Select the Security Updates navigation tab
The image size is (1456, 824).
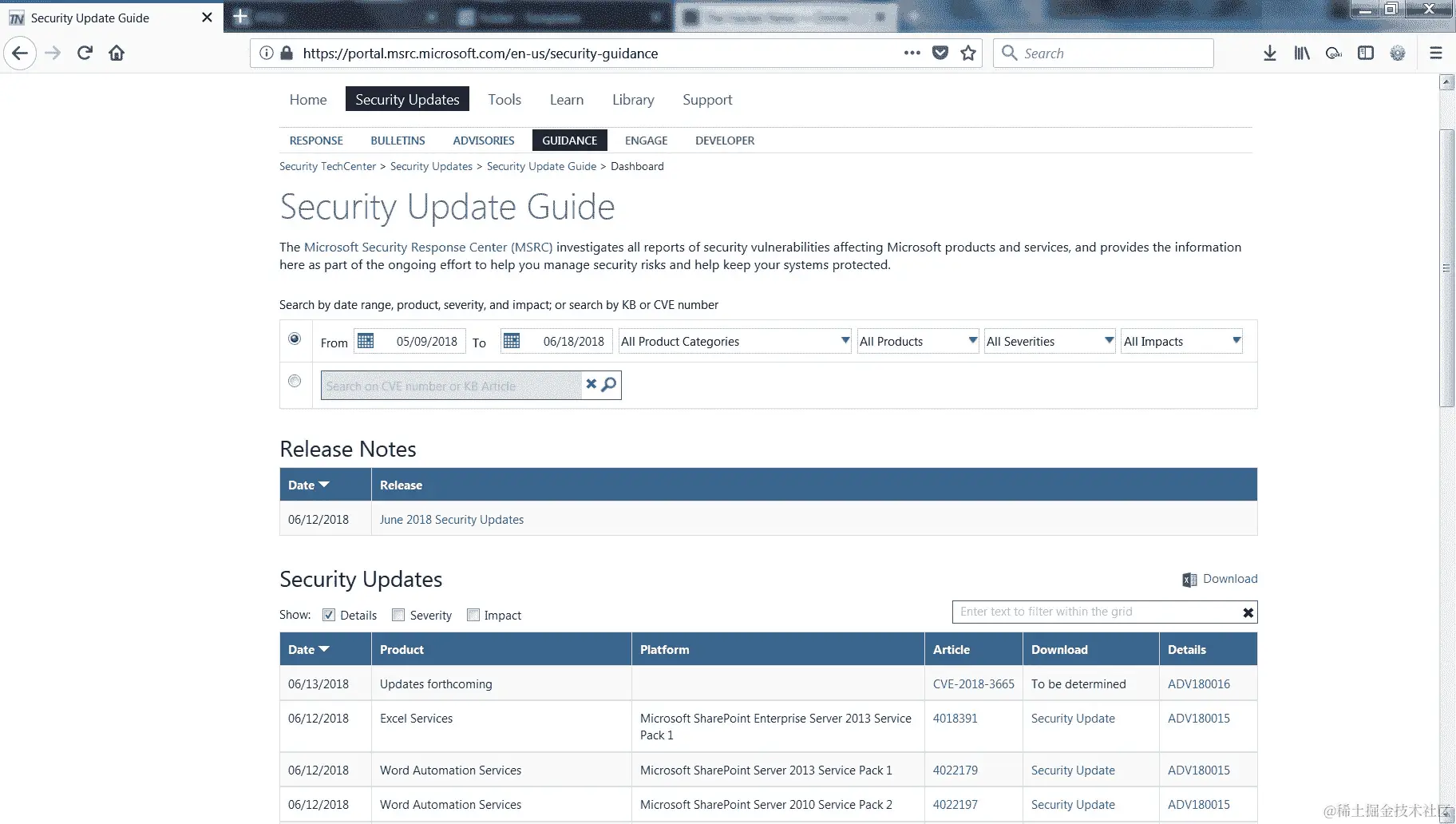pos(407,99)
